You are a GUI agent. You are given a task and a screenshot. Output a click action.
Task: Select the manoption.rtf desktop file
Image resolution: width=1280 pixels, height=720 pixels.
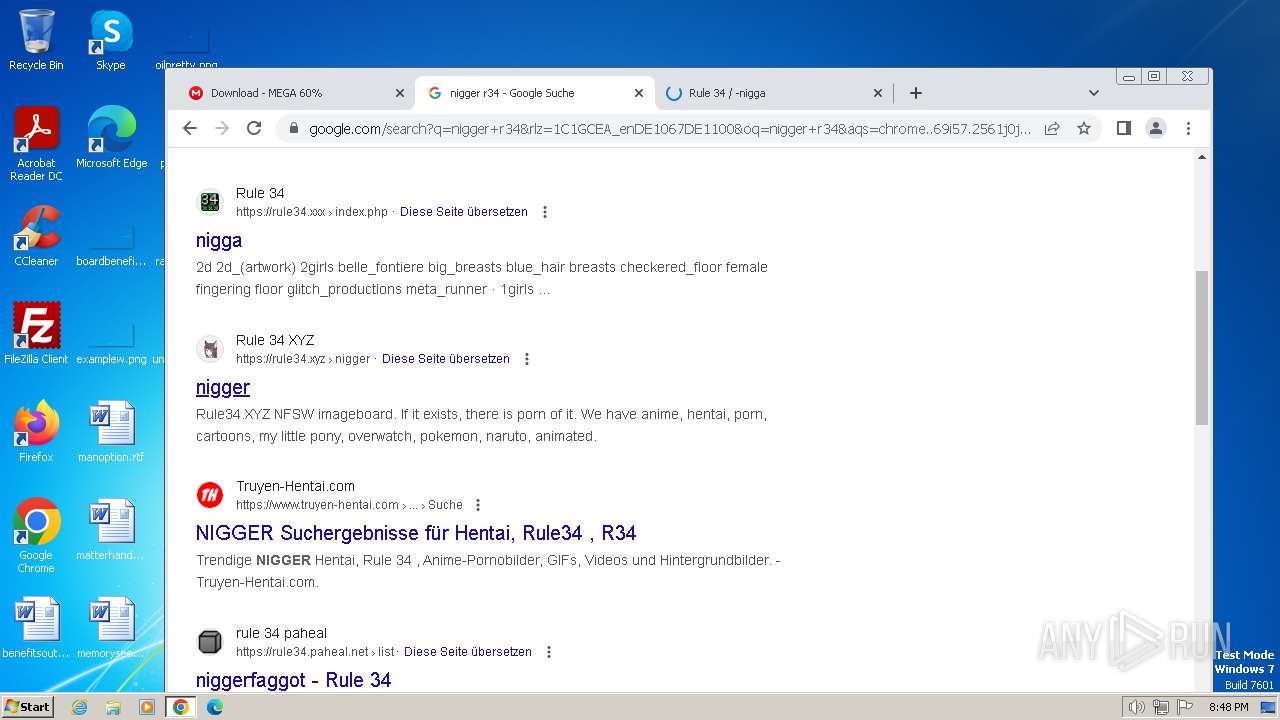[111, 431]
